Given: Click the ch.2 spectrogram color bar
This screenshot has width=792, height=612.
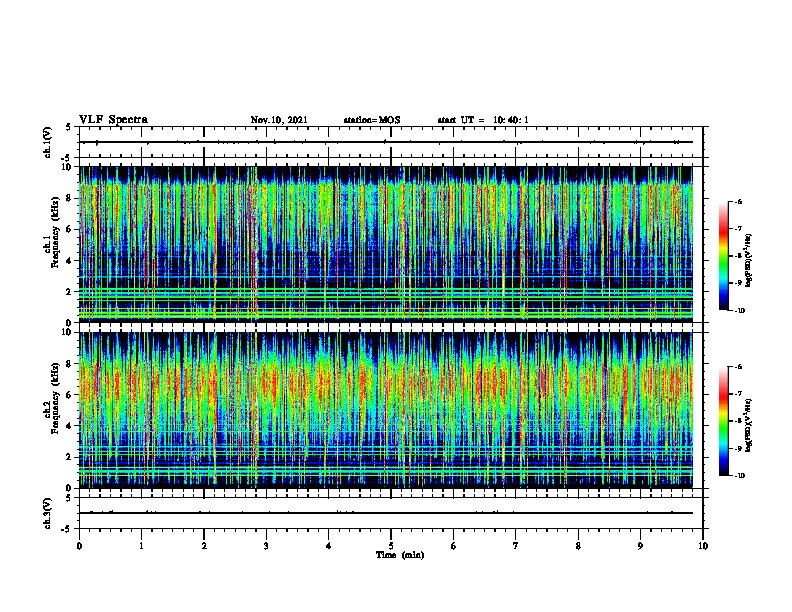Looking at the screenshot, I should [723, 421].
